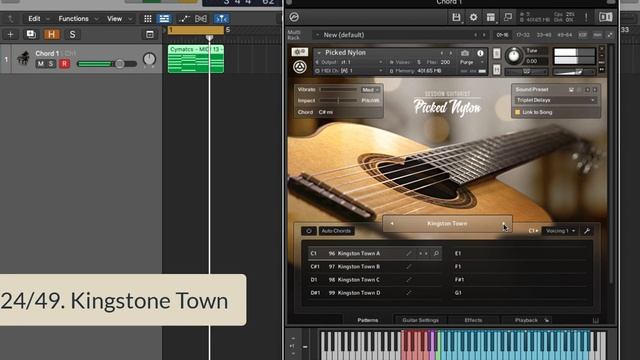Click the pencil icon on Kingston Town D row
The width and height of the screenshot is (640, 360).
click(x=409, y=293)
